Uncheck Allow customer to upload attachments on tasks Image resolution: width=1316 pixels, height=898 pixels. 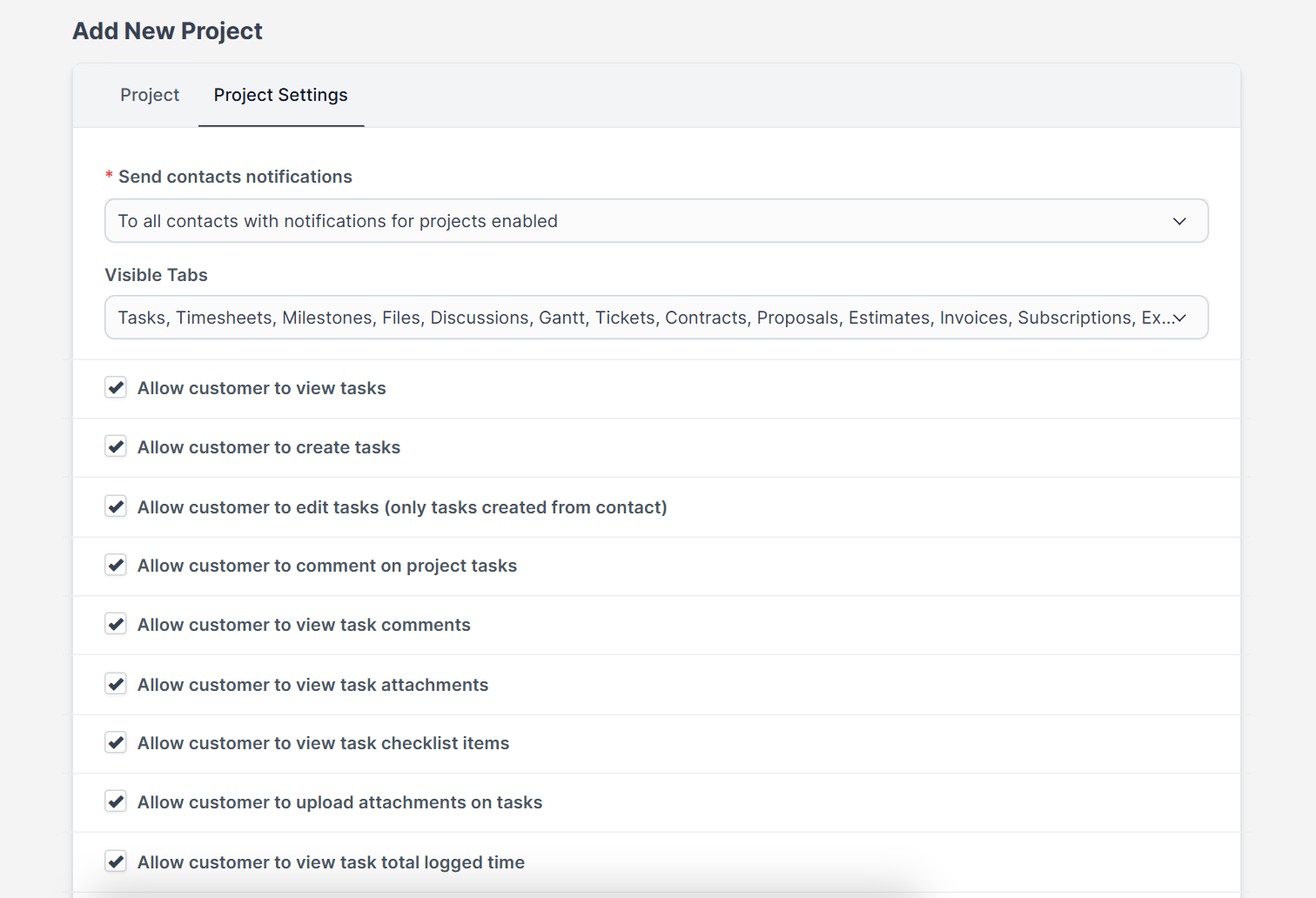(x=116, y=801)
